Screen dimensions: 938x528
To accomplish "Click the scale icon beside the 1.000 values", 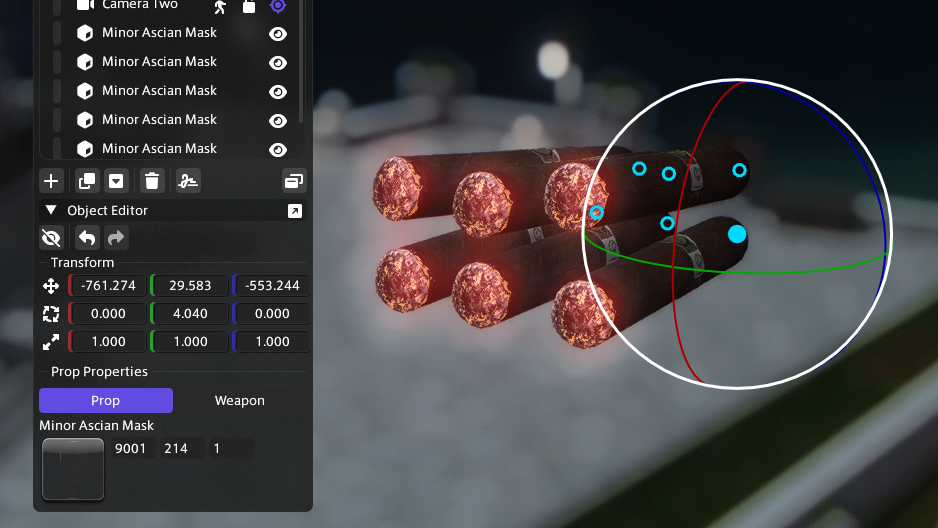I will [51, 341].
